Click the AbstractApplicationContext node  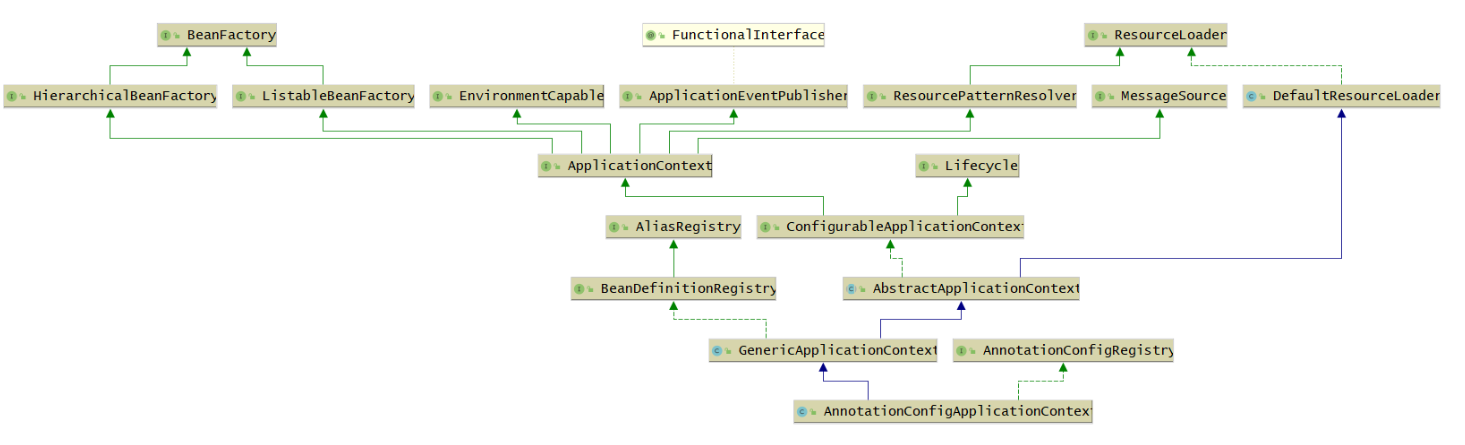[962, 289]
